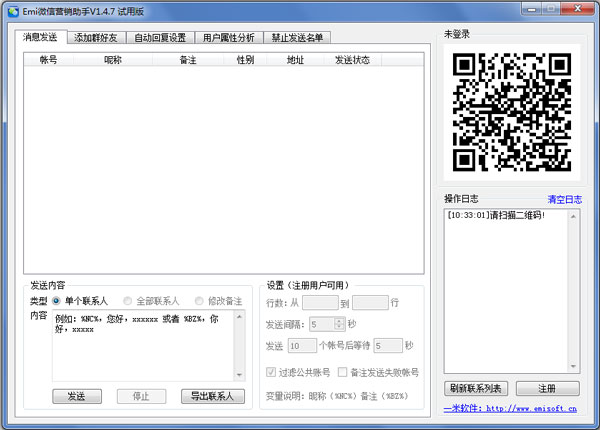This screenshot has height=430, width=600.
Task: Click log entry 请扫描二维码!
Action: 496,215
